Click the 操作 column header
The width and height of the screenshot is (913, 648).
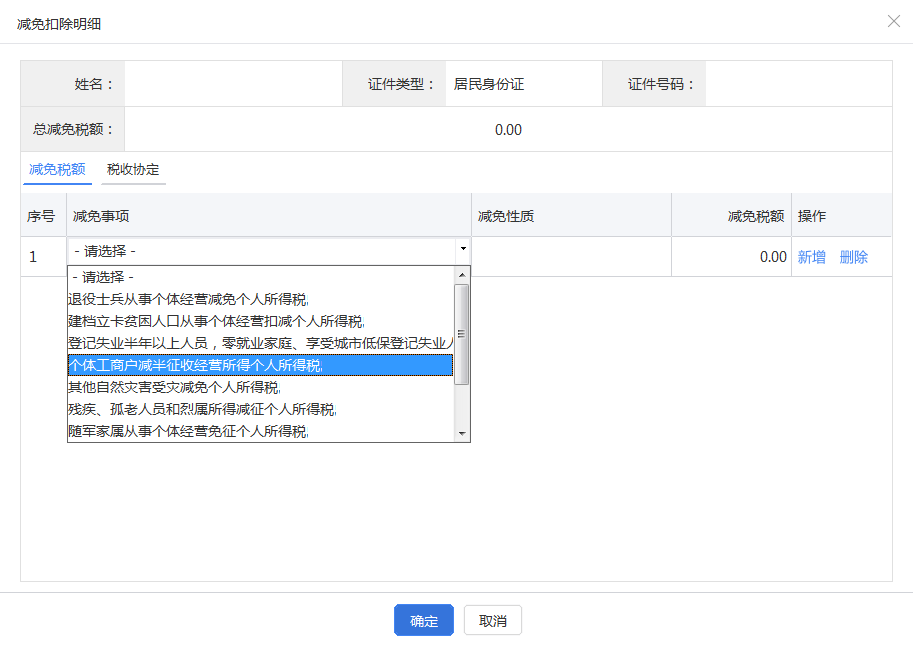click(x=842, y=216)
